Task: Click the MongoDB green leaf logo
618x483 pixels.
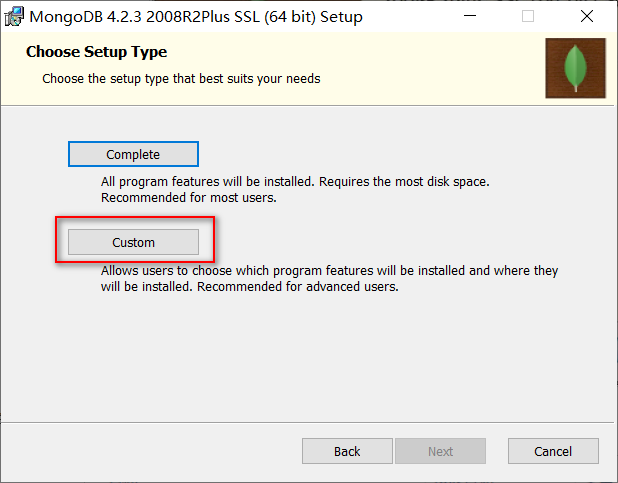Action: (x=575, y=68)
